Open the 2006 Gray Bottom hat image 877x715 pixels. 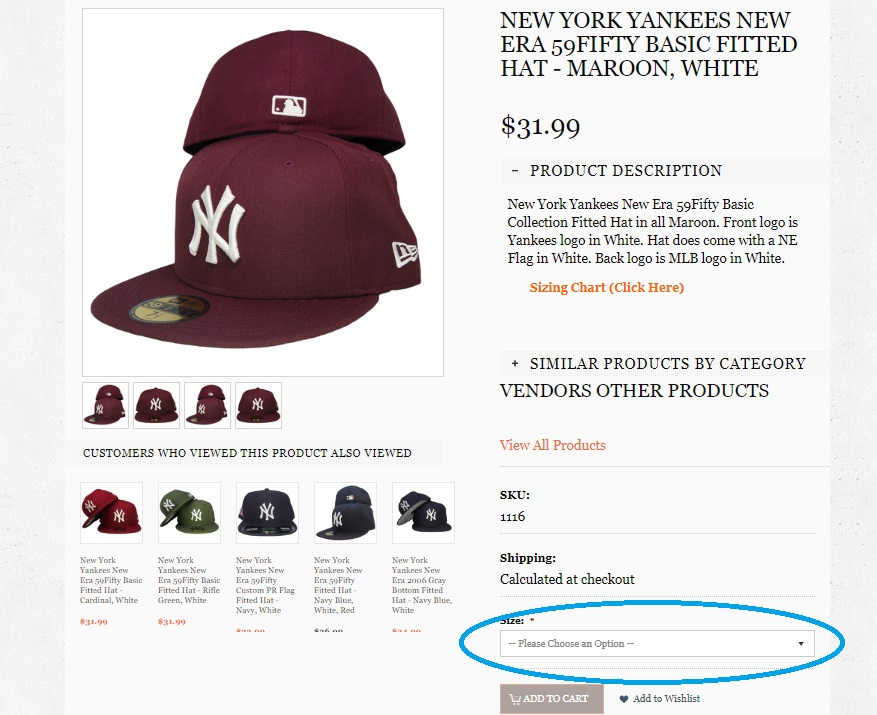pyautogui.click(x=423, y=513)
